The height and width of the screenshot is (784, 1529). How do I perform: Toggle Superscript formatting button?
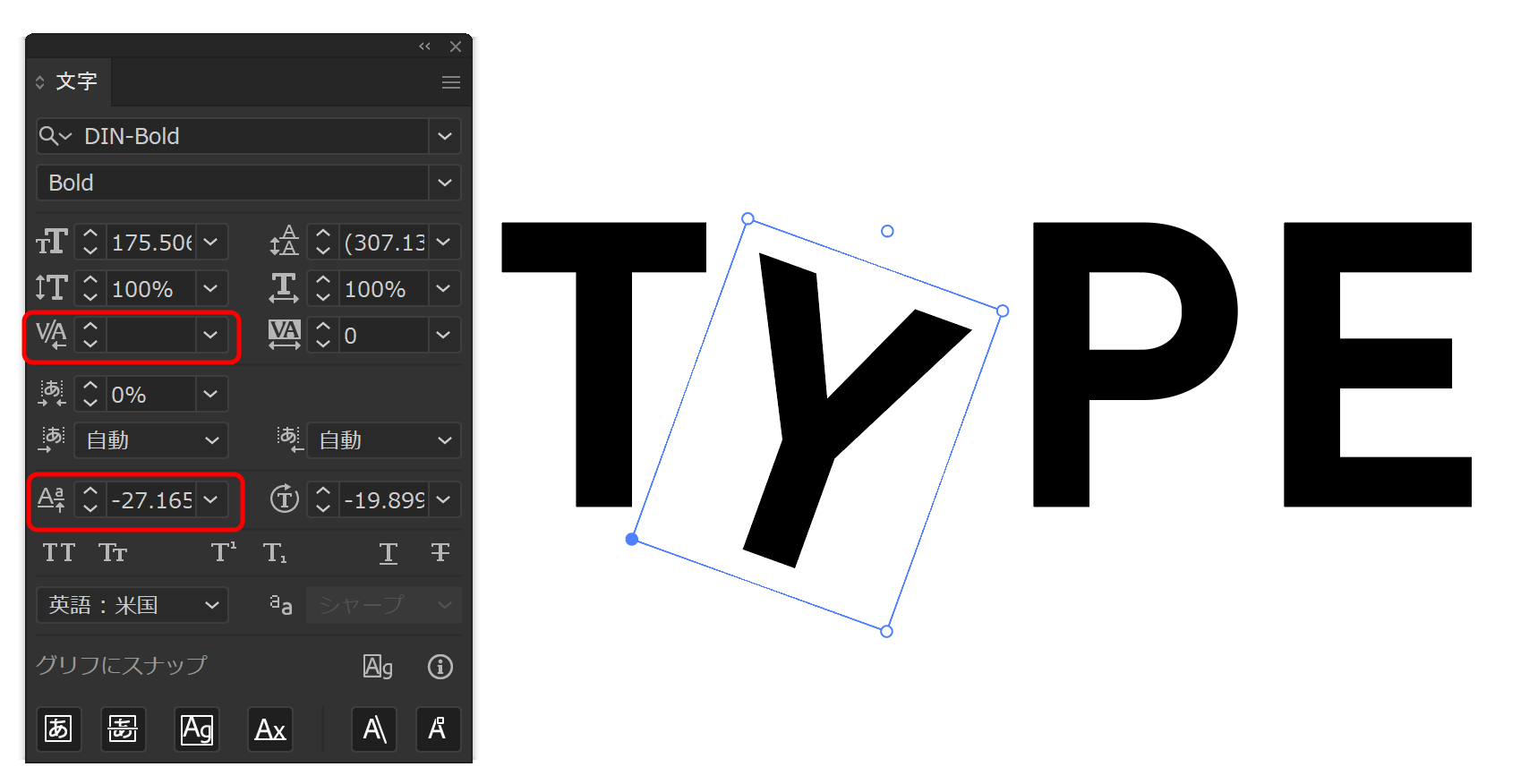(224, 552)
